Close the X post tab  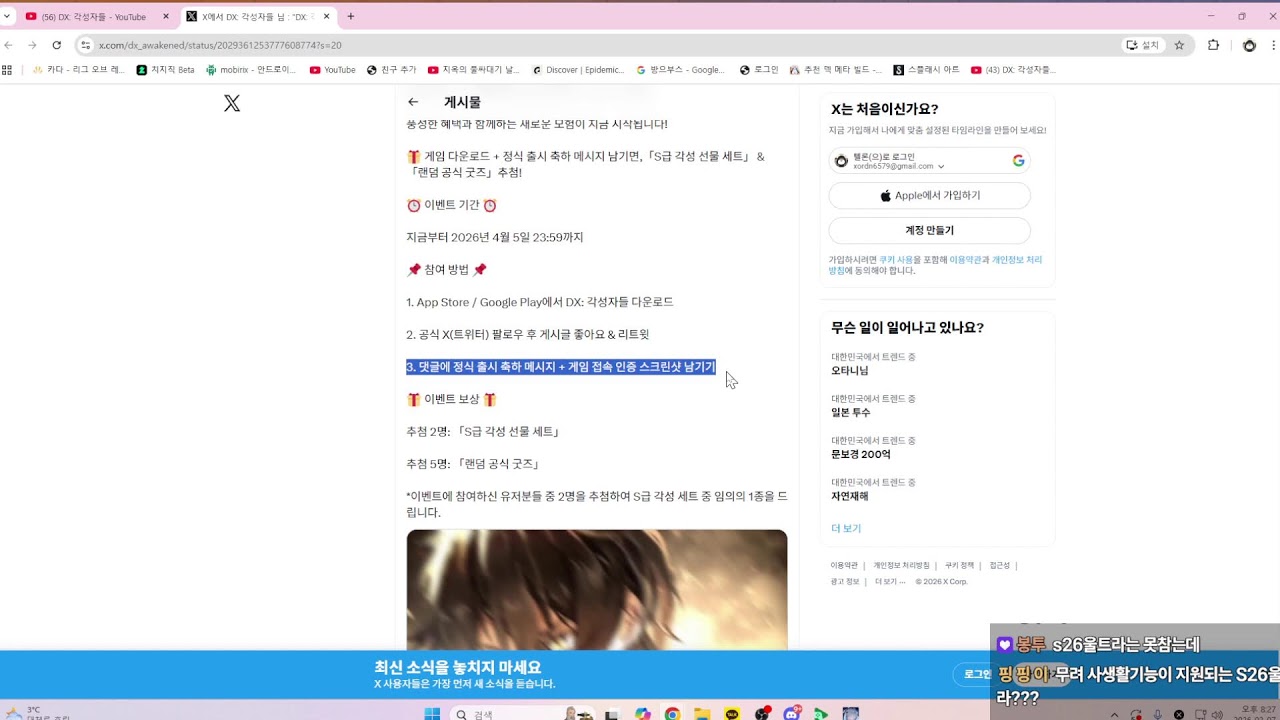(x=326, y=16)
